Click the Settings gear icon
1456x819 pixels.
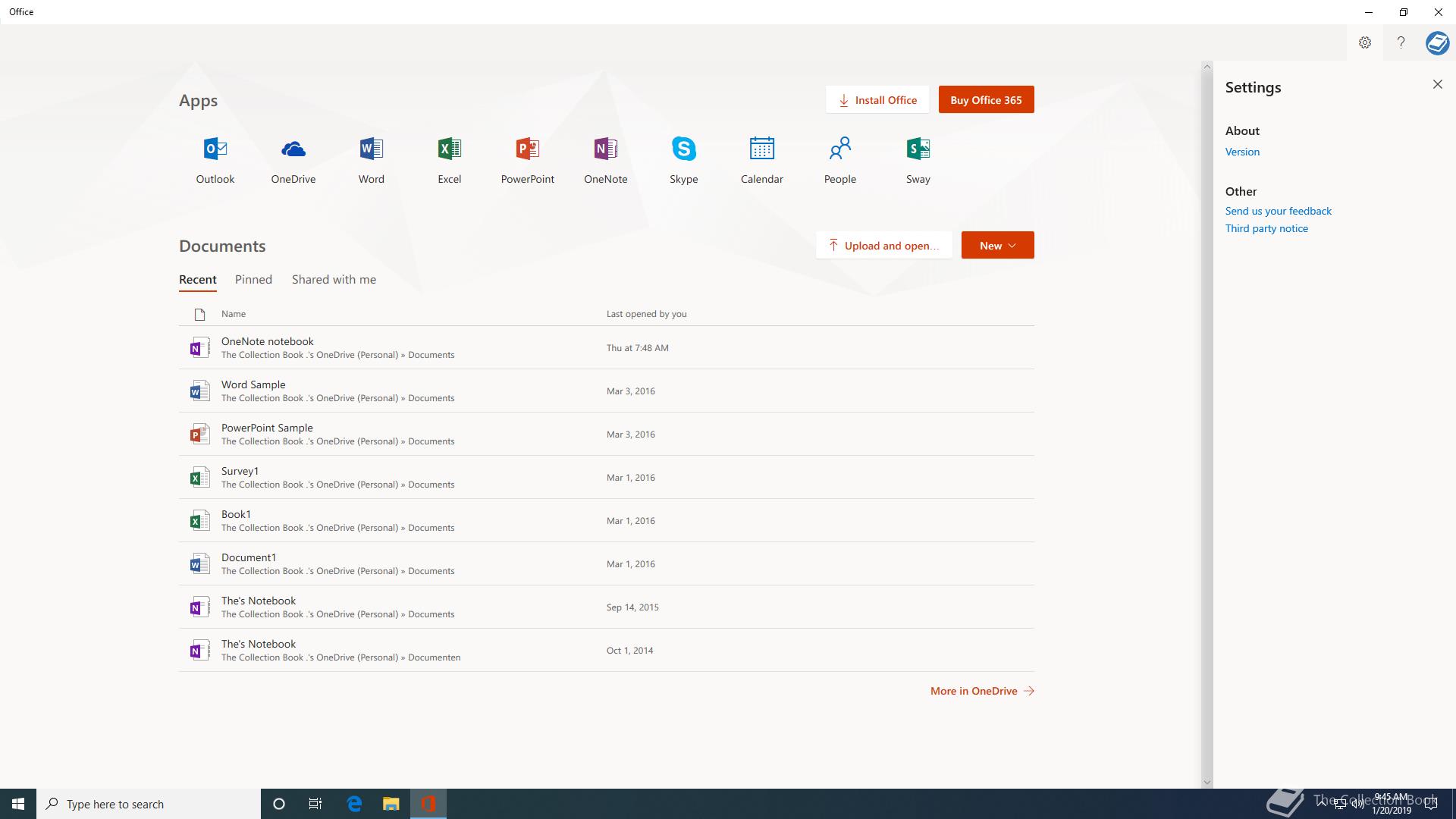(x=1365, y=42)
